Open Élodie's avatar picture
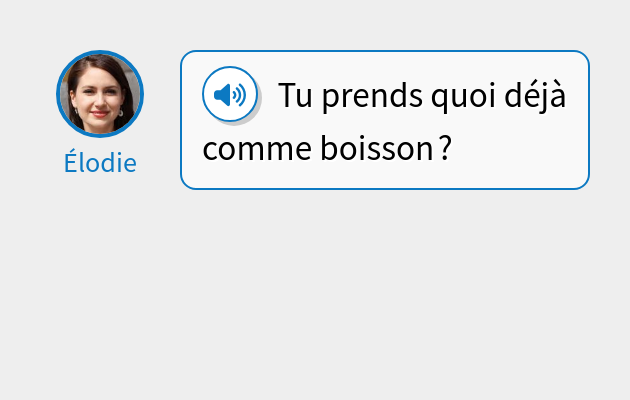This screenshot has height=400, width=630. pos(100,94)
